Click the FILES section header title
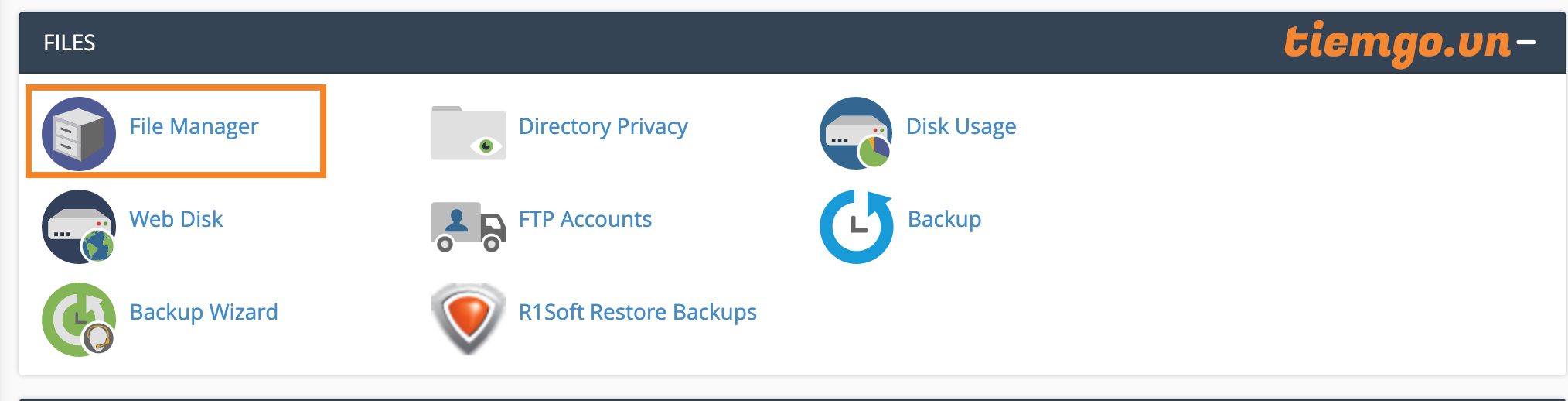The image size is (1568, 401). 70,43
